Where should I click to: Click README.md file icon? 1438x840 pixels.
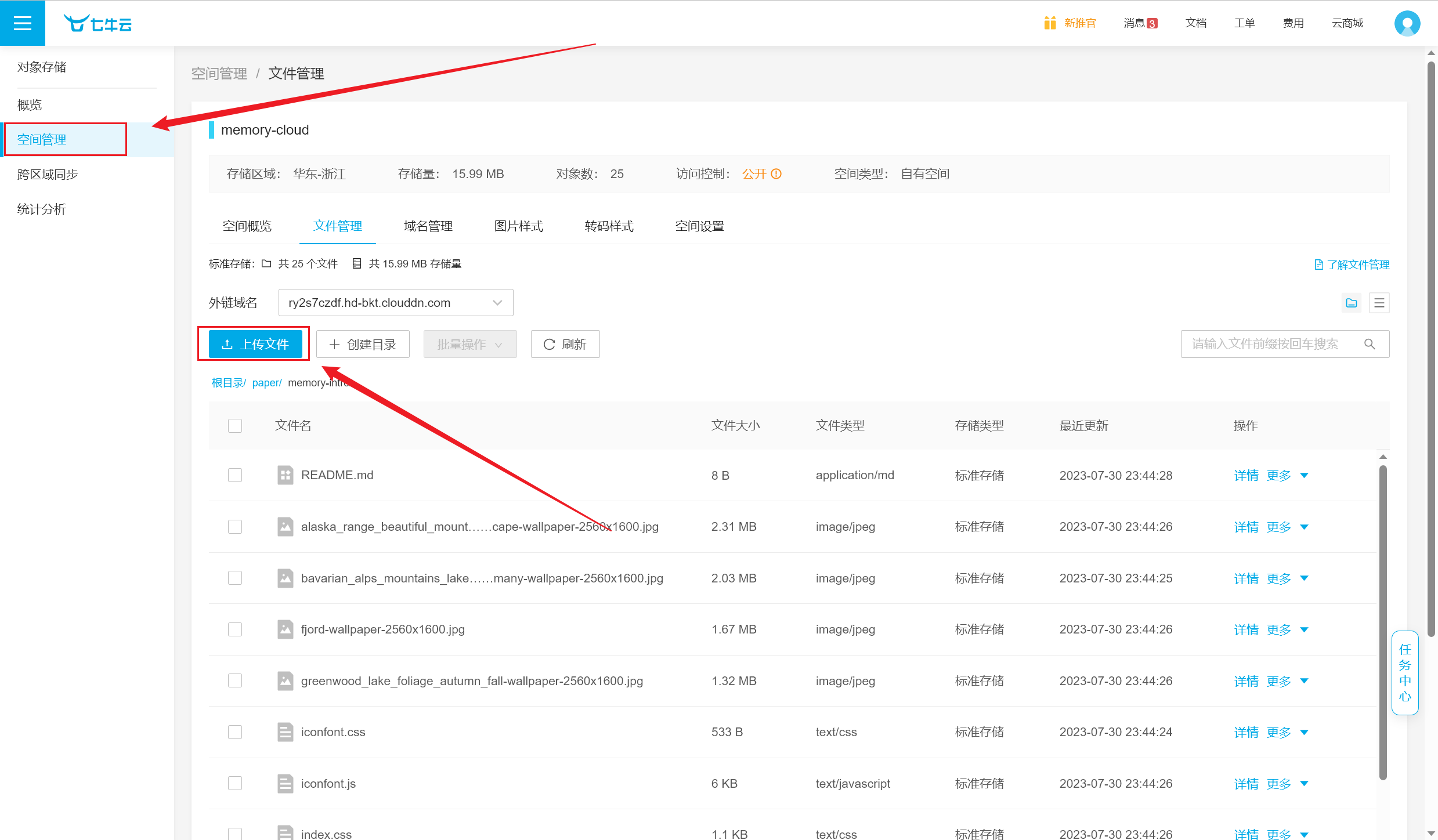point(285,475)
